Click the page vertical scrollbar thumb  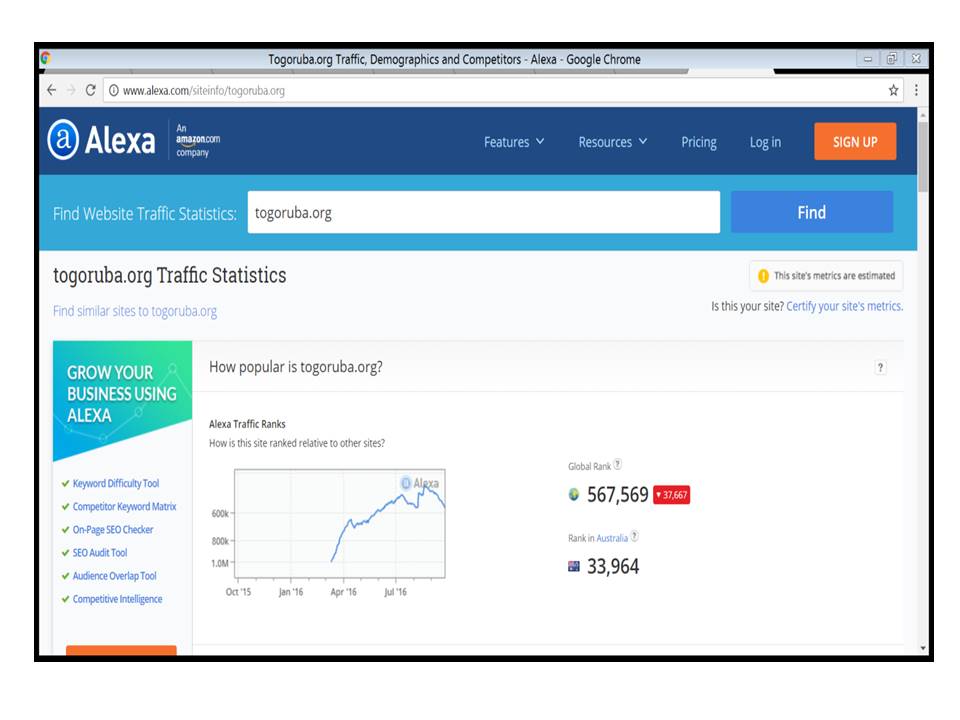[923, 156]
